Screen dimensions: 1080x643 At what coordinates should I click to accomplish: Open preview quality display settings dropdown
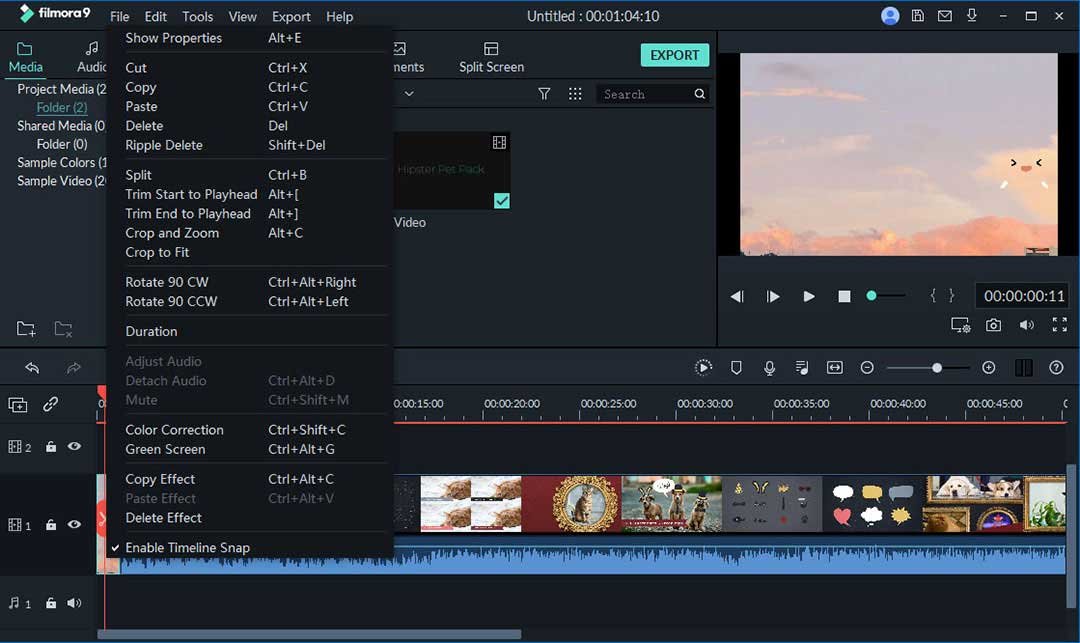(x=960, y=325)
